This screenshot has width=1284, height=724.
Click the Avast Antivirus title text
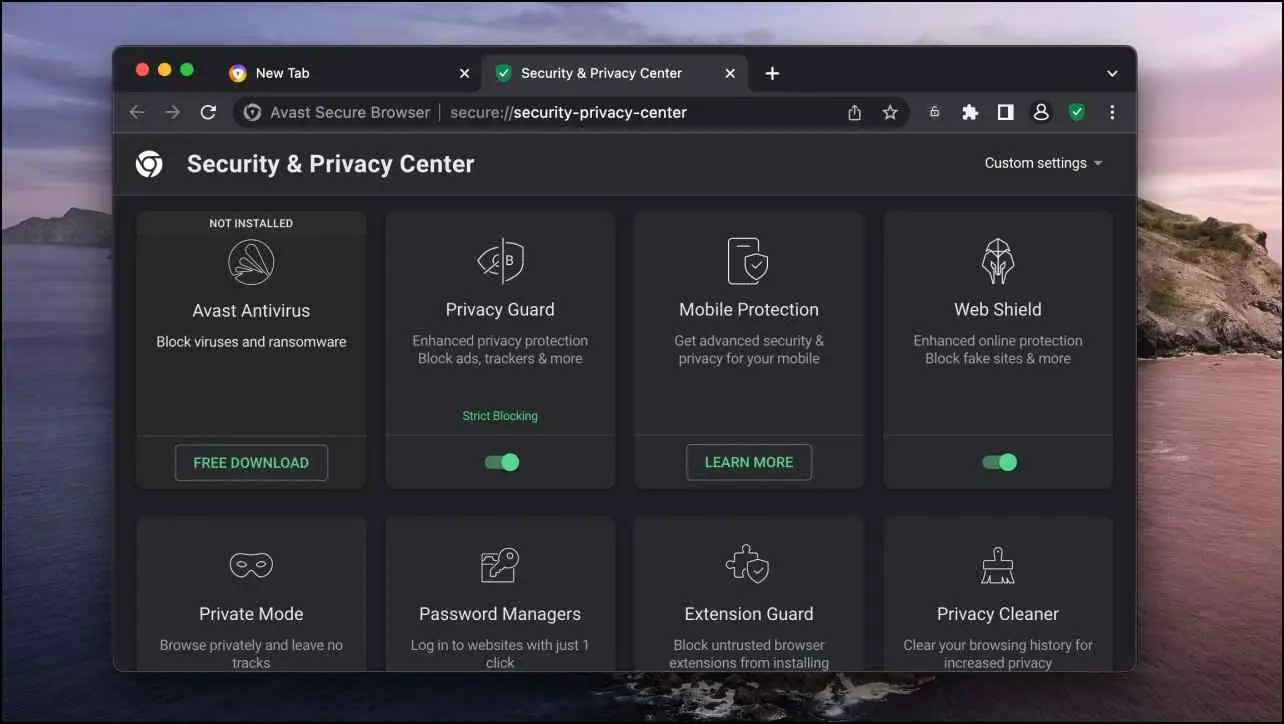pos(251,311)
